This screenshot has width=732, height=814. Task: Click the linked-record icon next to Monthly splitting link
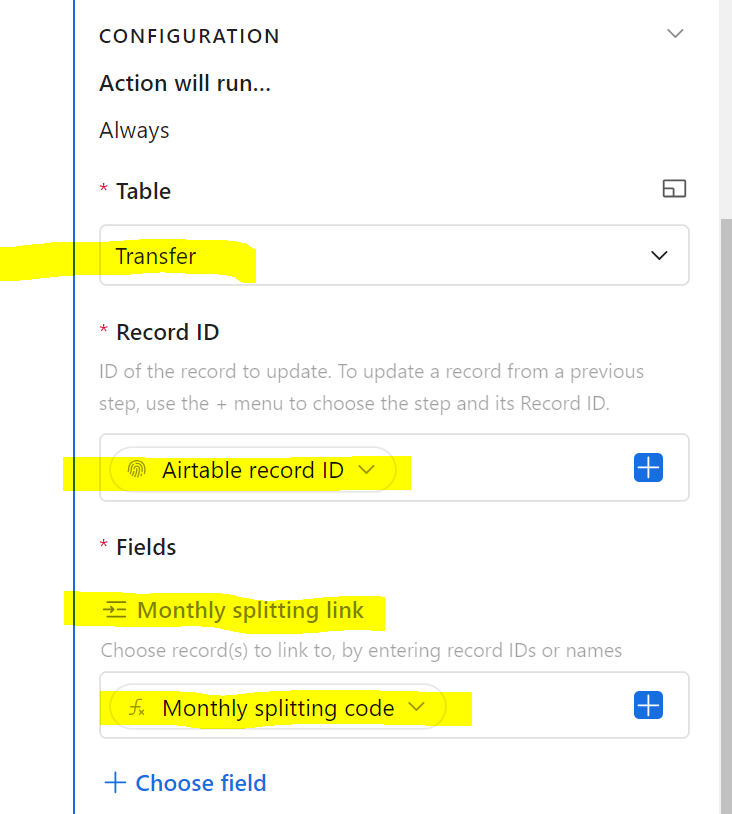point(115,609)
